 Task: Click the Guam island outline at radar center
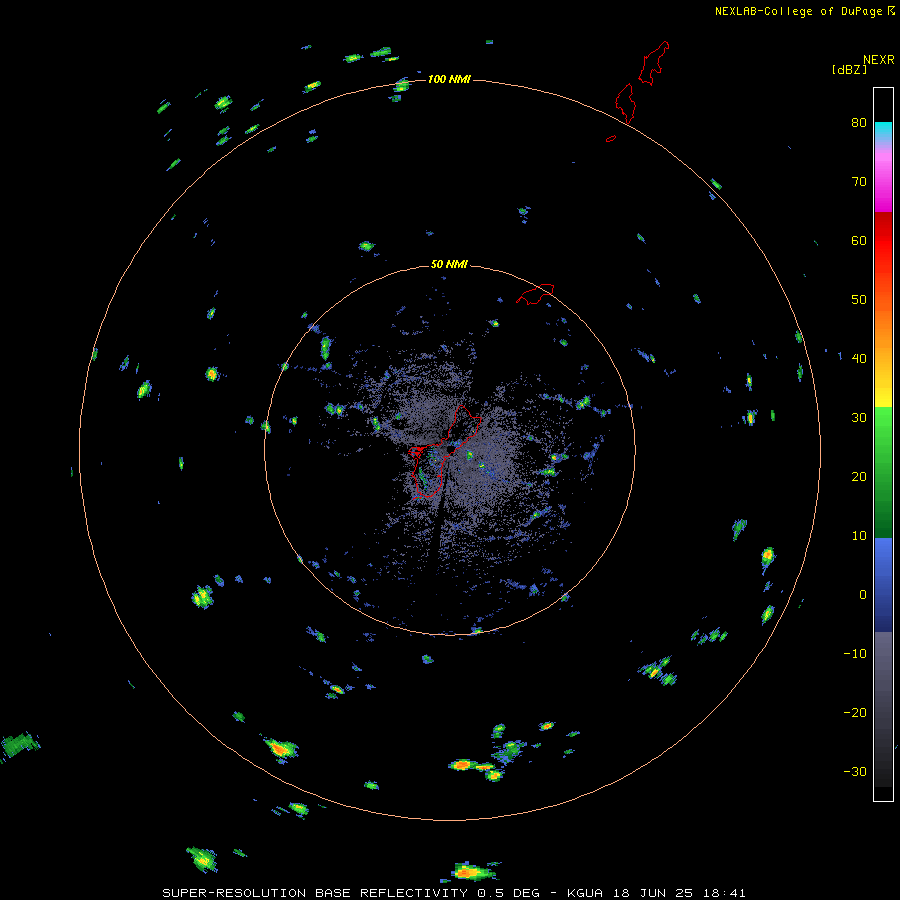(x=445, y=452)
